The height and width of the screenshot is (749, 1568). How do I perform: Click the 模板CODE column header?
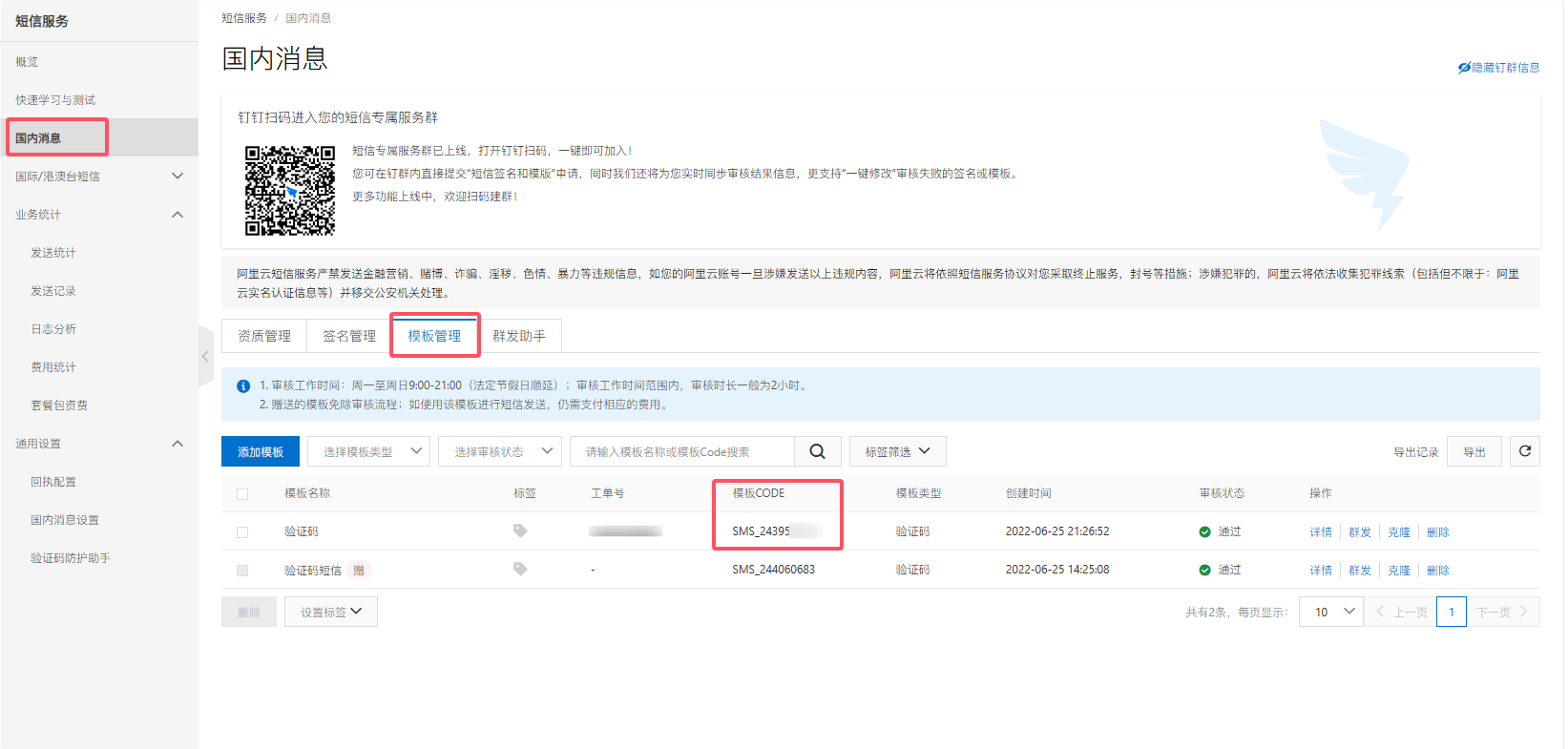[x=759, y=493]
